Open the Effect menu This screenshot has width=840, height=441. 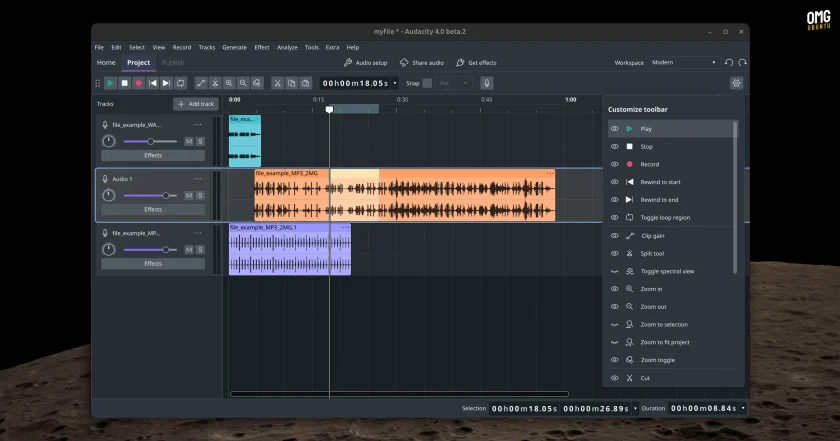click(262, 48)
